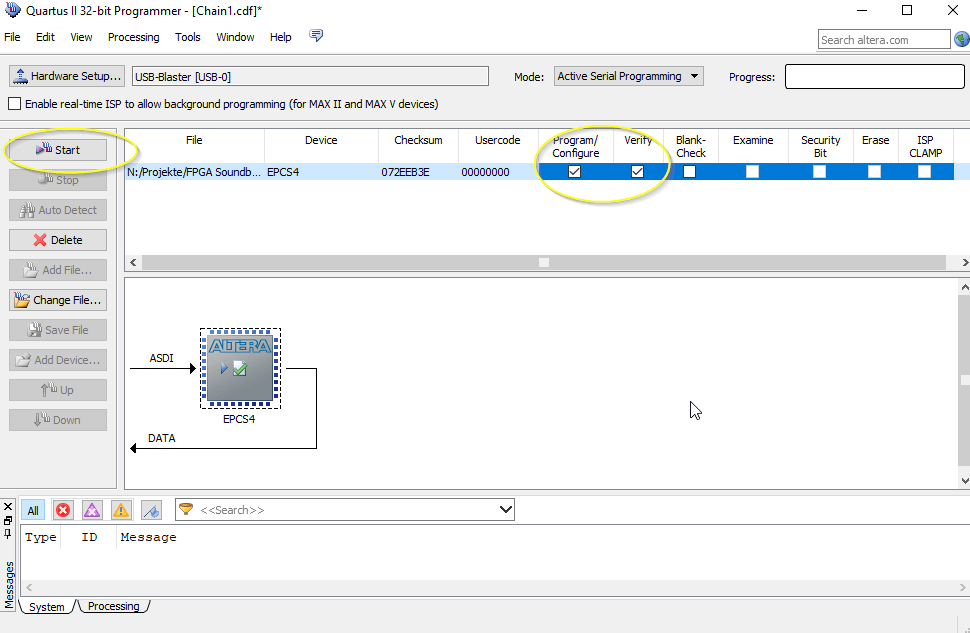The image size is (970, 633).
Task: Filter messages by critical warning icon
Action: [92, 510]
